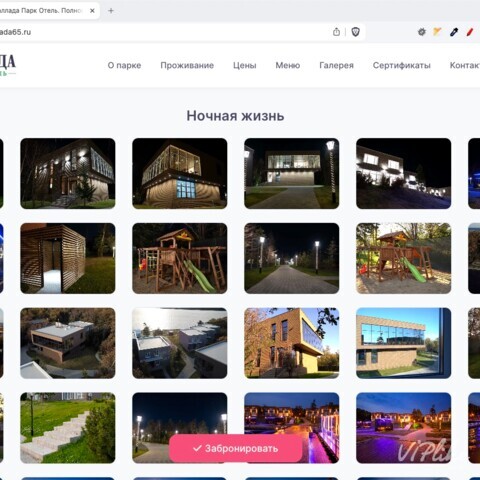Screen dimensions: 480x480
Task: Click the red pen extension icon
Action: click(470, 32)
